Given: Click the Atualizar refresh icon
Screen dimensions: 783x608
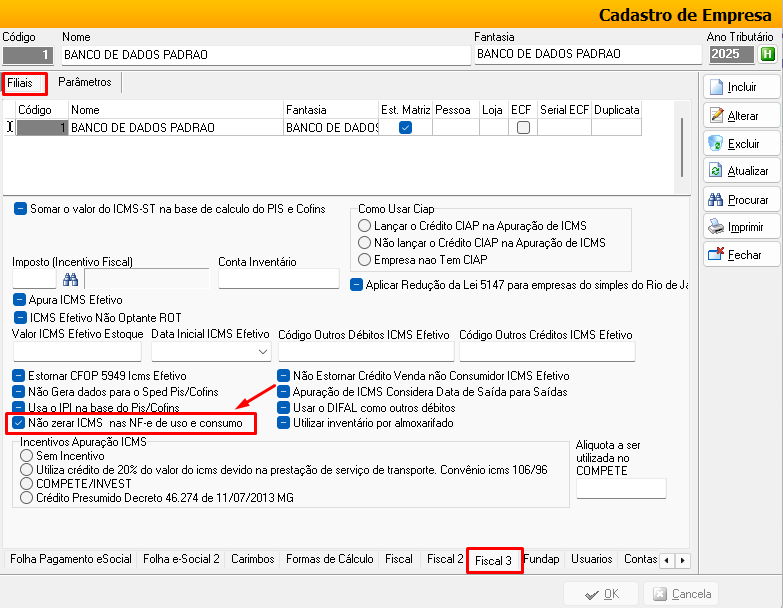Looking at the screenshot, I should (x=716, y=171).
